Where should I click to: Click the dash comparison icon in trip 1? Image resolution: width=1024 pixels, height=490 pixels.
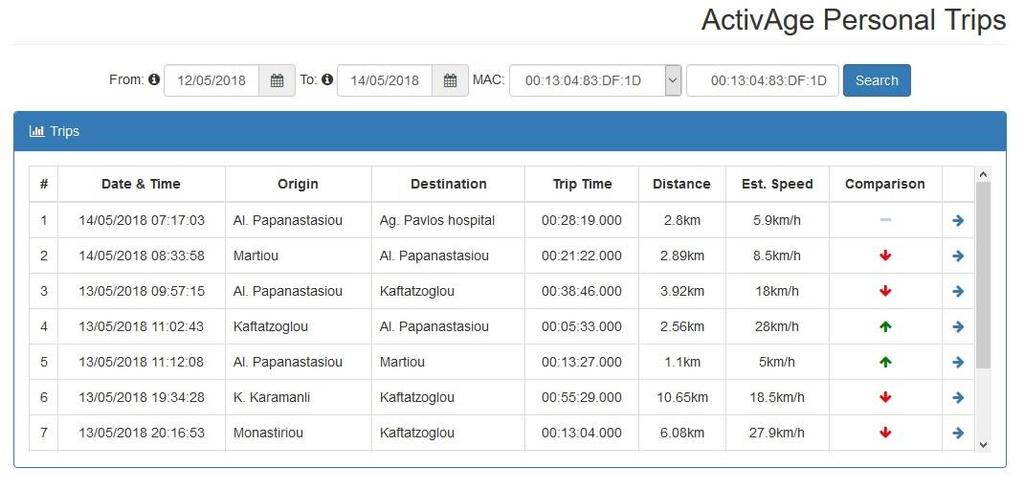[886, 221]
